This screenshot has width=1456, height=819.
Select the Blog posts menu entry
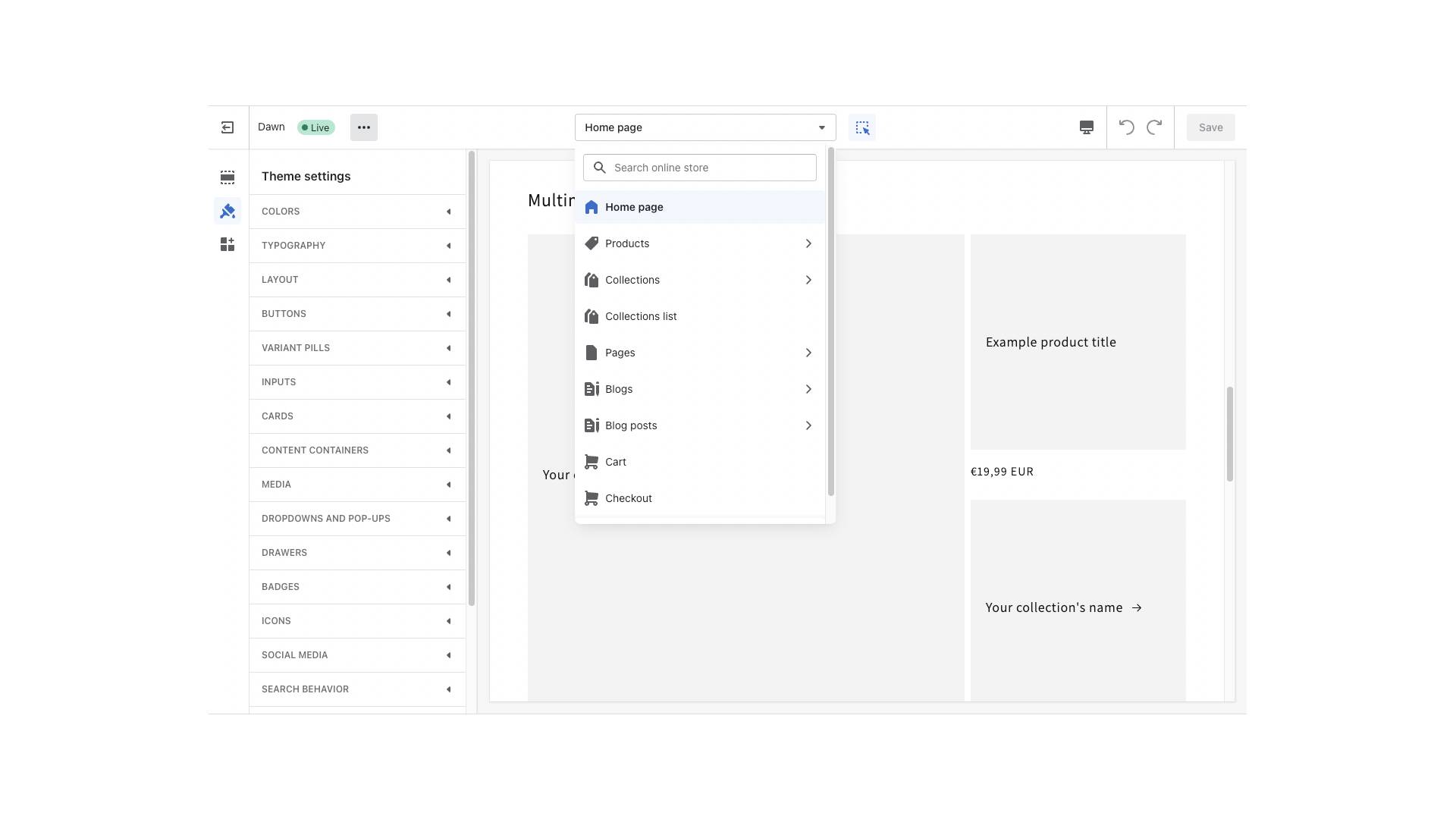(x=700, y=425)
